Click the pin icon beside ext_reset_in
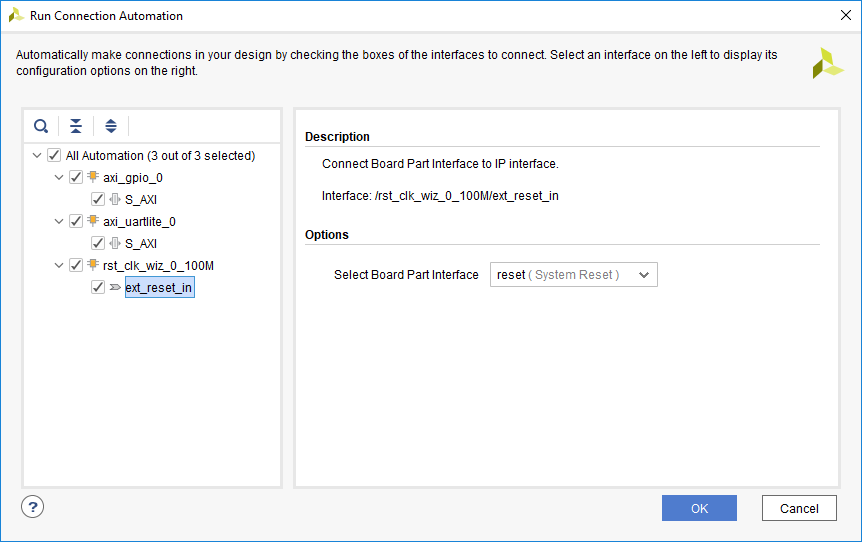The width and height of the screenshot is (862, 542). [115, 287]
